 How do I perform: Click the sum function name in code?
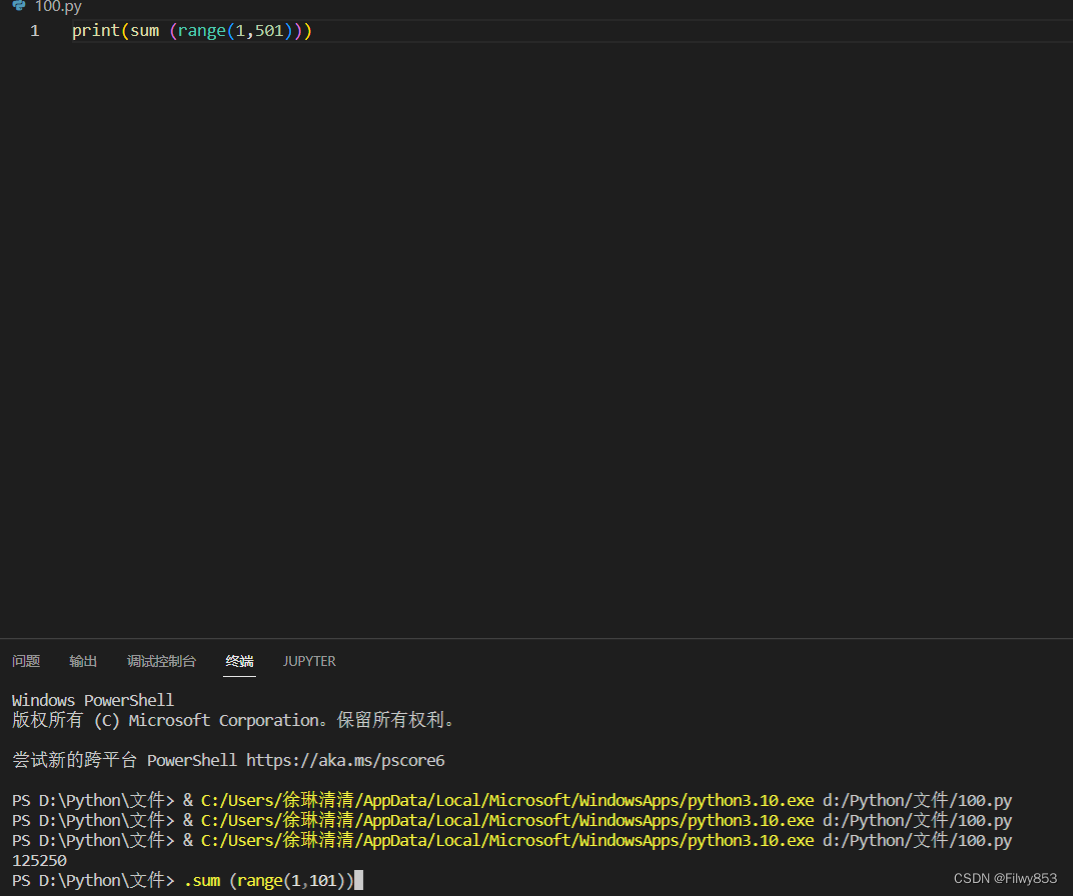143,30
